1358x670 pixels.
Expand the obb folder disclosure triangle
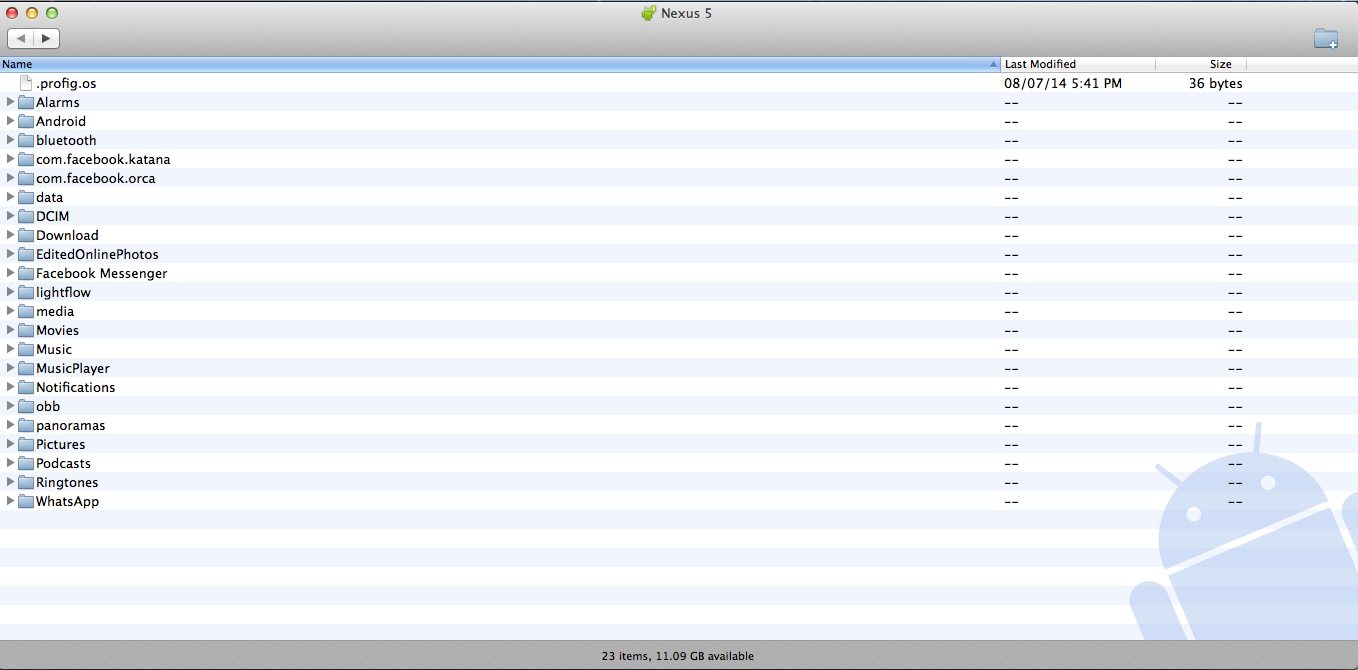click(x=10, y=406)
